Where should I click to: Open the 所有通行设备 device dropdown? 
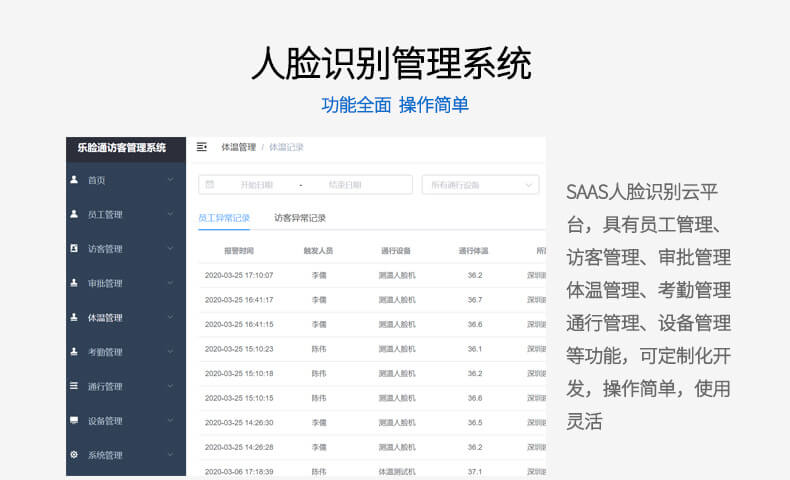pos(480,185)
